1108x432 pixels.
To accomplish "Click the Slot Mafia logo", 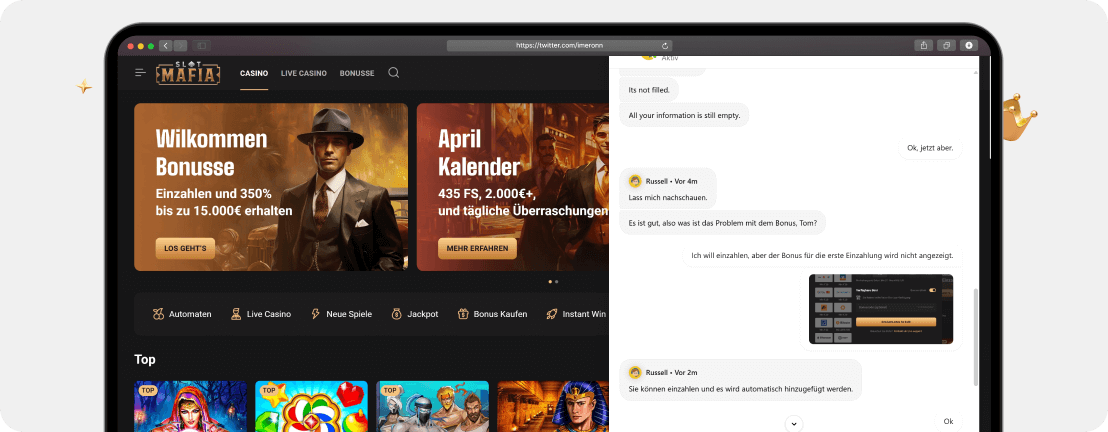I will pos(189,73).
